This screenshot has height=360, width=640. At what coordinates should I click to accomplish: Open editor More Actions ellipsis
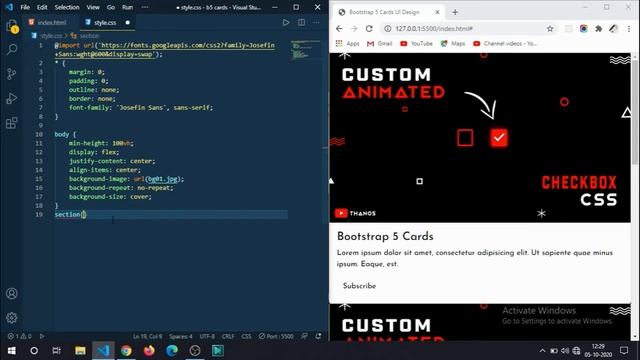tap(316, 22)
